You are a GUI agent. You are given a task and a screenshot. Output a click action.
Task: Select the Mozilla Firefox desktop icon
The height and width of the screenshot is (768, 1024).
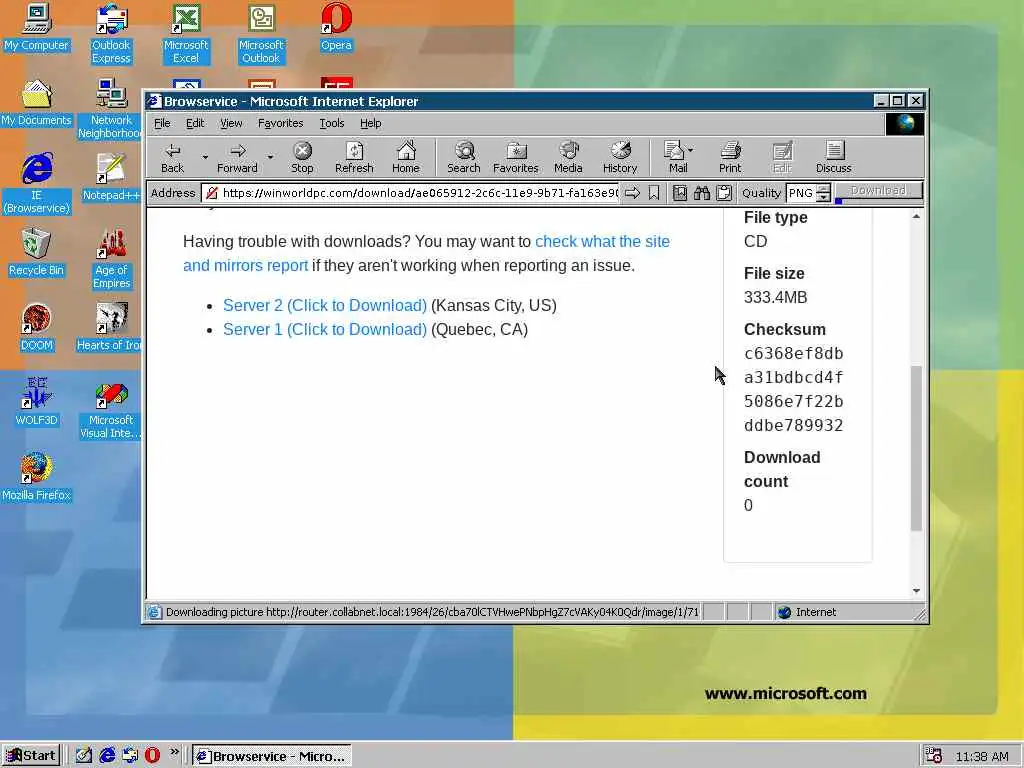tap(37, 477)
